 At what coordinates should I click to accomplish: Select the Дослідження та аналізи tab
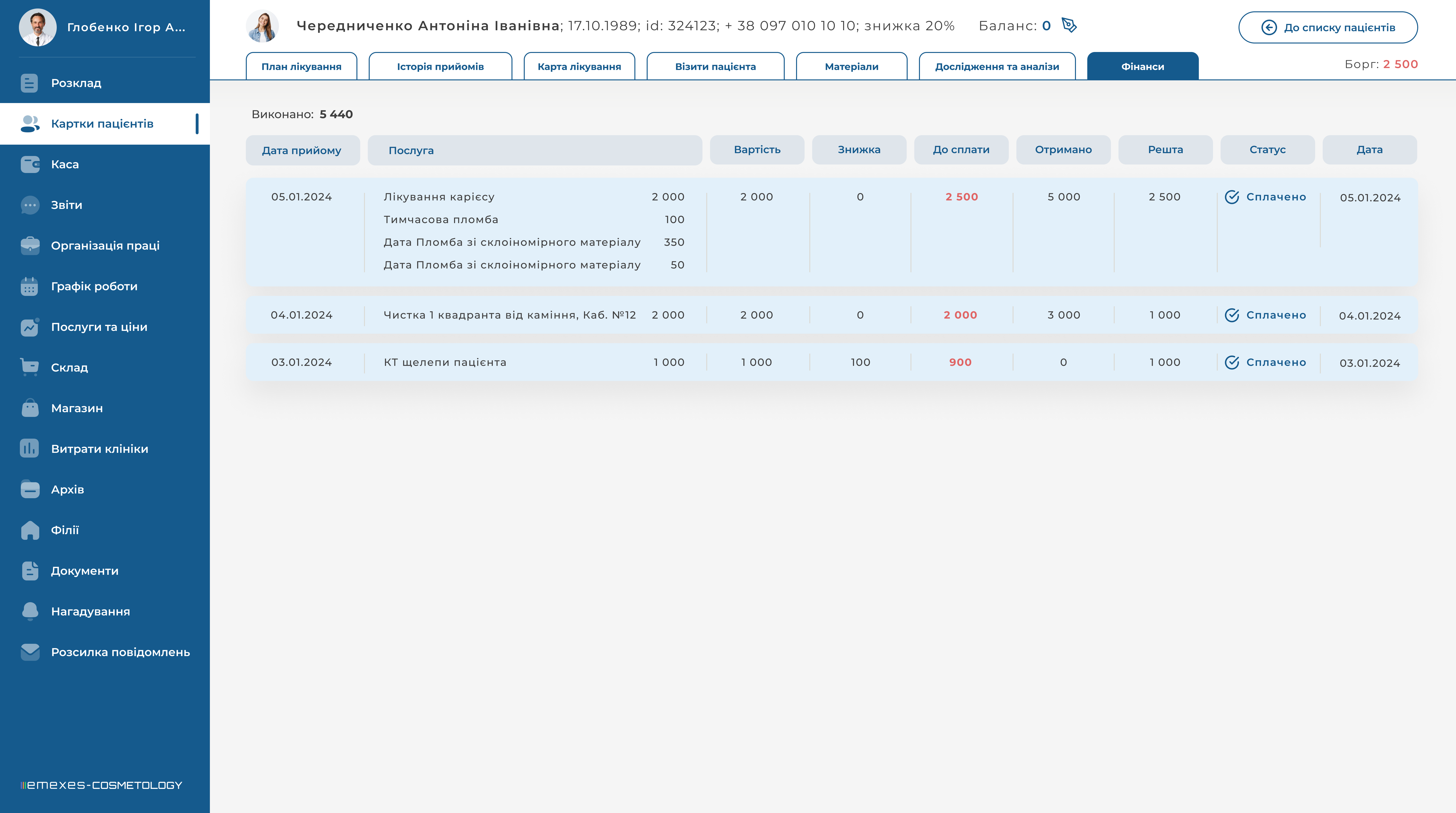click(x=997, y=67)
